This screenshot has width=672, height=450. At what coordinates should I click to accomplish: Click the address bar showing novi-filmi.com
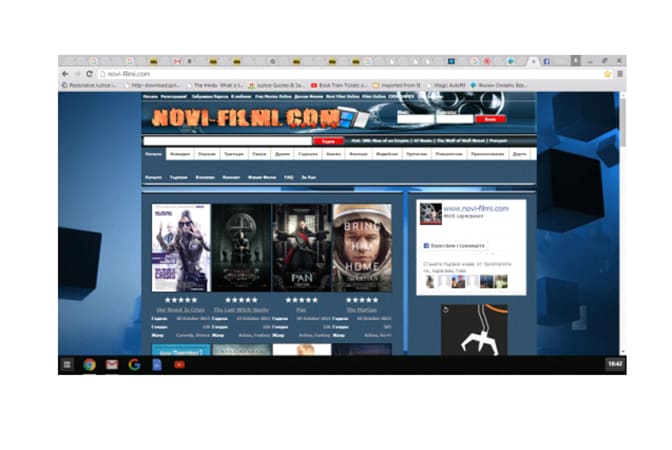[349, 74]
